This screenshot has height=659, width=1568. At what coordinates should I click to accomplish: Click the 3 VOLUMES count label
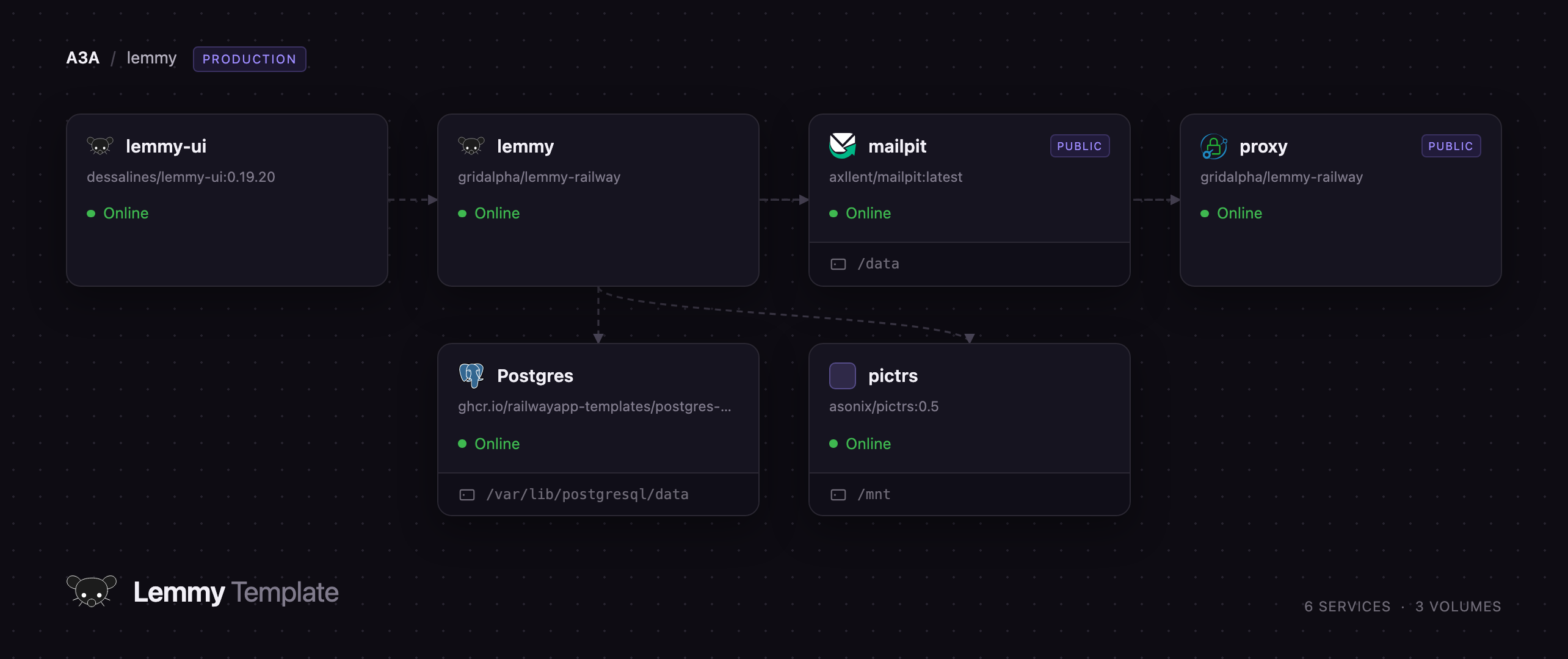point(1458,607)
